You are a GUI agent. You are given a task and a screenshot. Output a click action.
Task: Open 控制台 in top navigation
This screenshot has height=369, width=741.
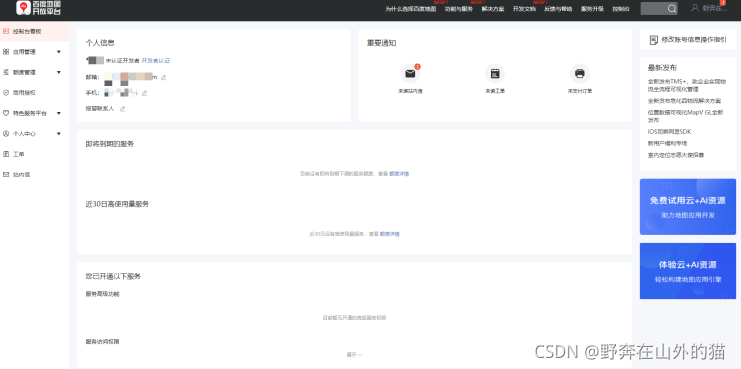click(621, 9)
